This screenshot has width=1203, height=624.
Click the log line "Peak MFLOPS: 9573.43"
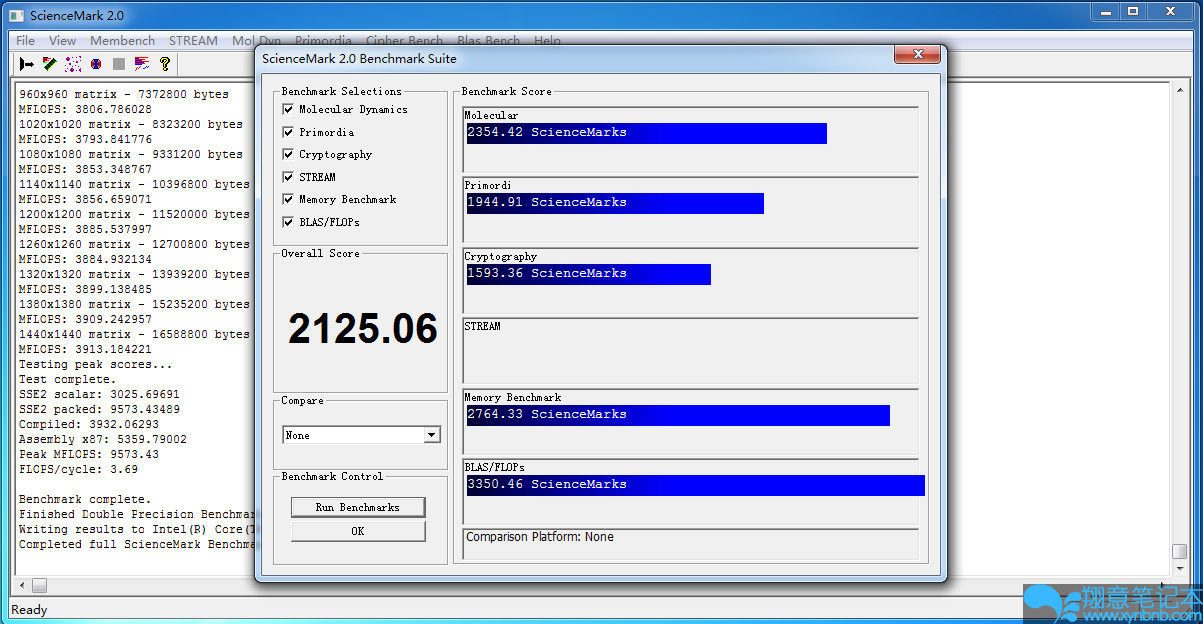point(89,454)
